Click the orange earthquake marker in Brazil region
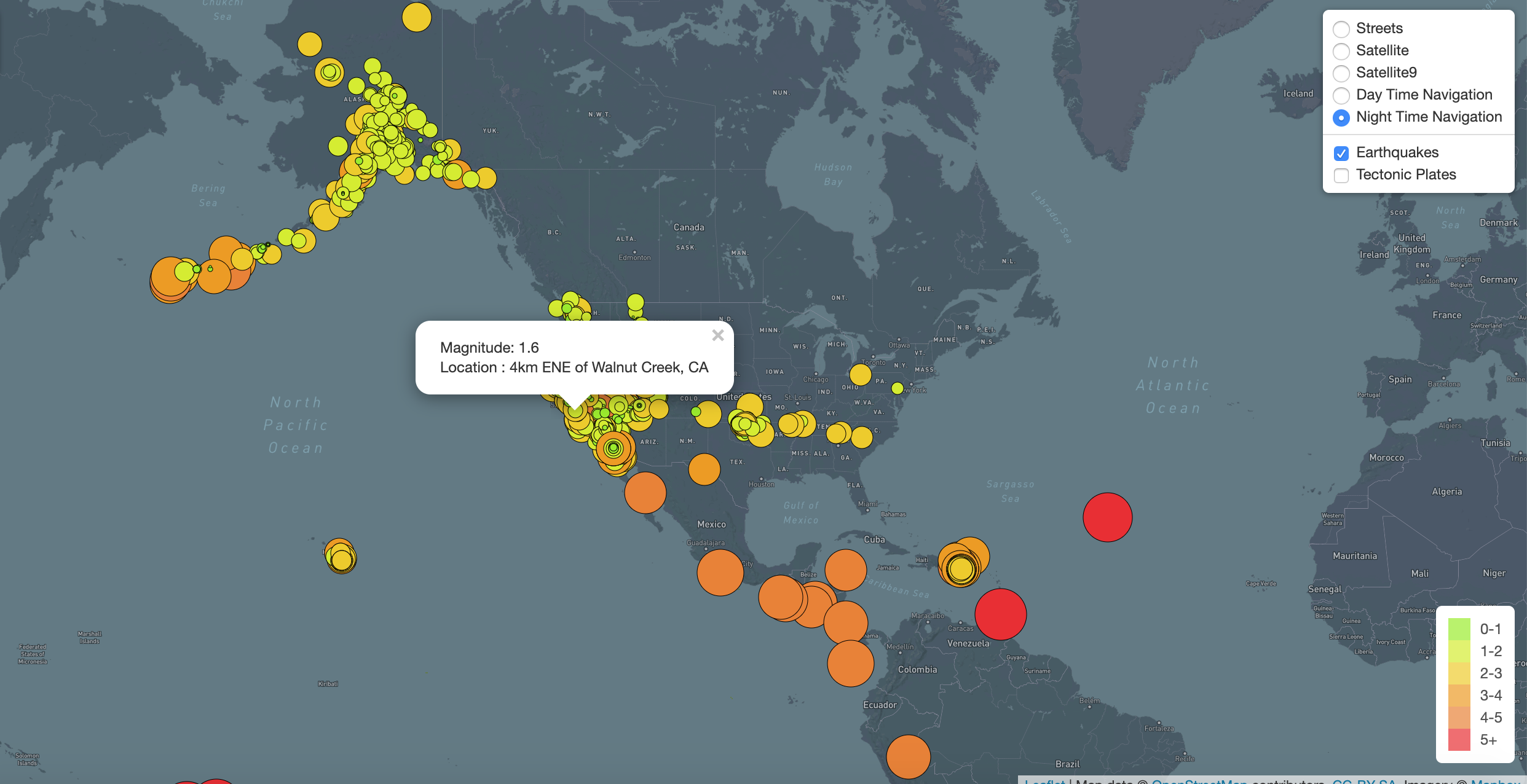The image size is (1527, 784). [908, 757]
